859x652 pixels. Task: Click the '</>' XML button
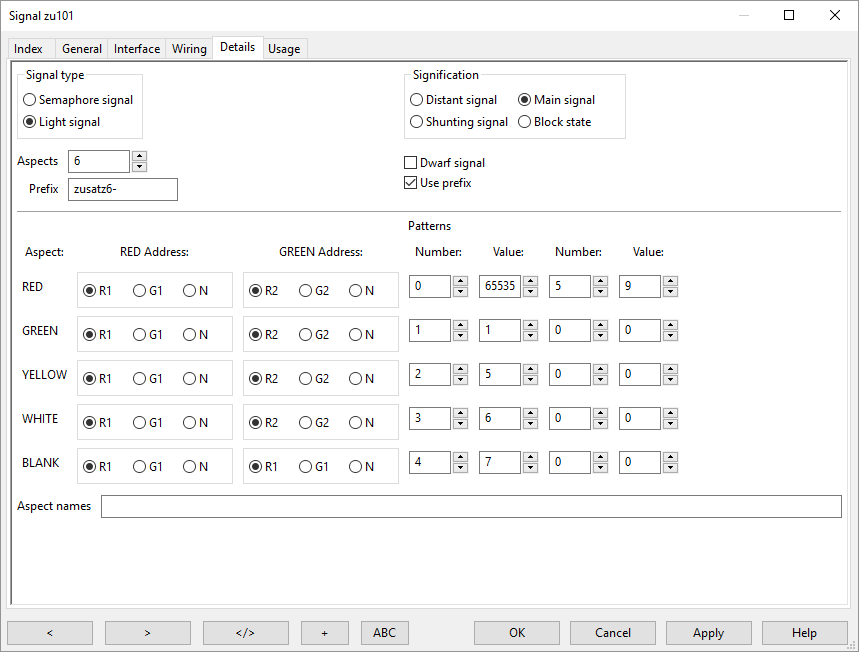point(245,632)
